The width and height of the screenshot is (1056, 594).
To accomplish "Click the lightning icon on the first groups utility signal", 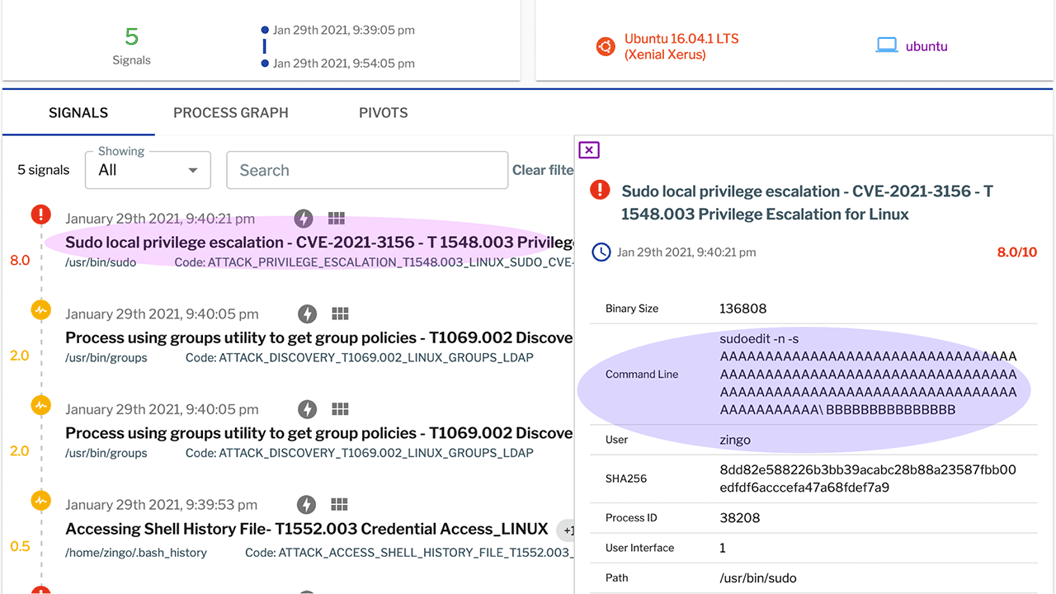I will [306, 313].
